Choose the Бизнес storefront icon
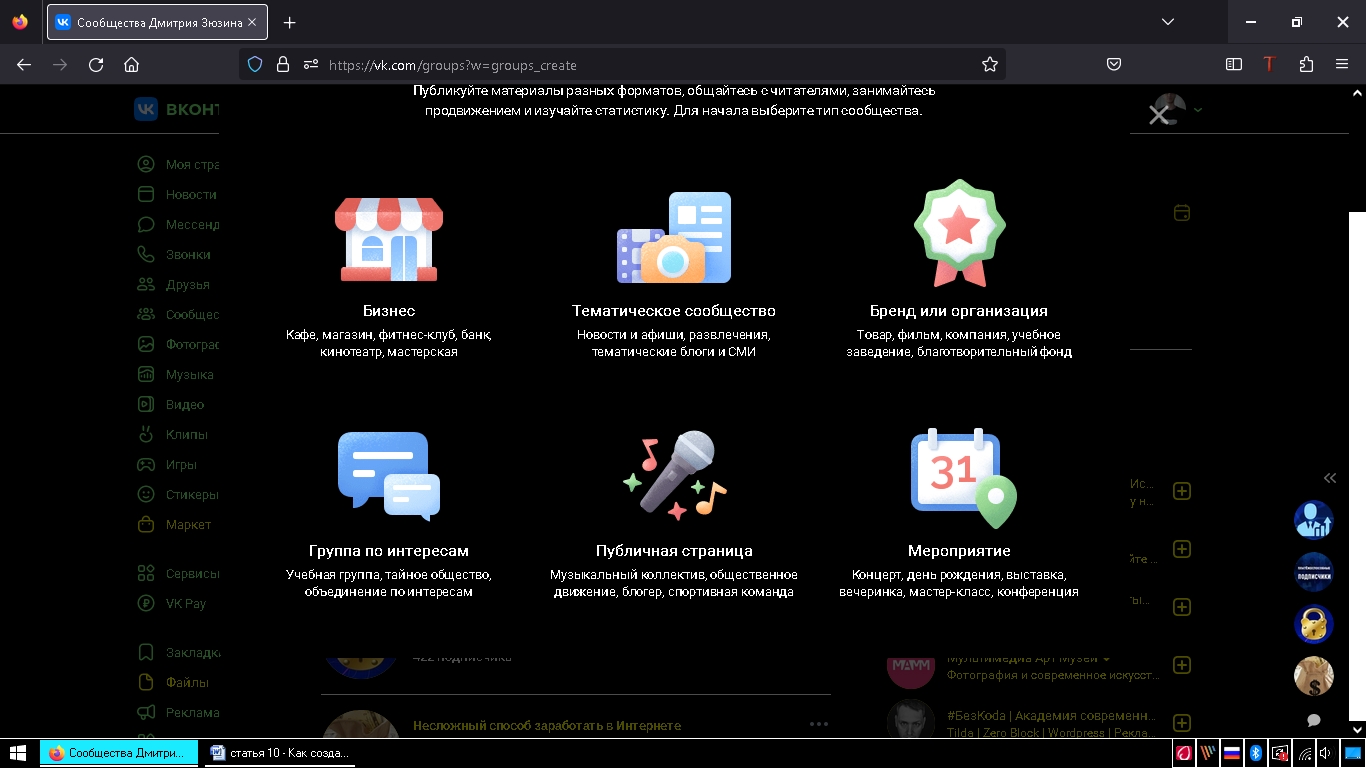Image resolution: width=1366 pixels, height=768 pixels. [389, 238]
